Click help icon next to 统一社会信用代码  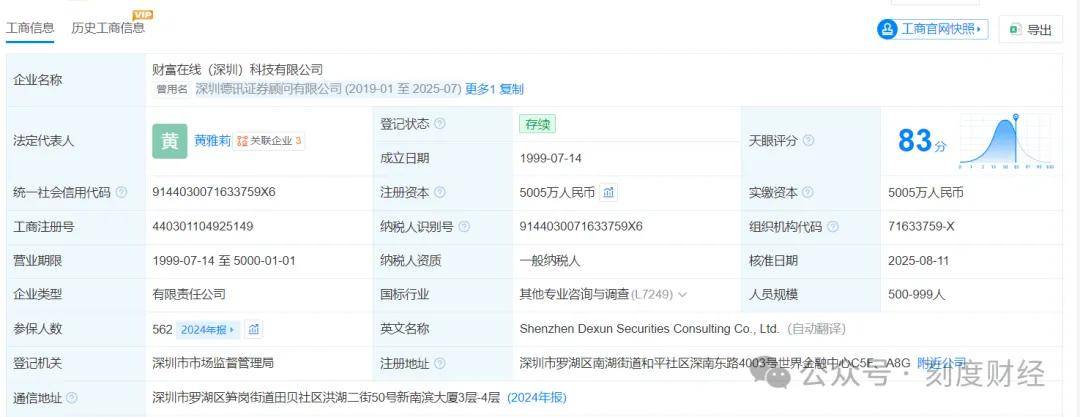coord(122,192)
